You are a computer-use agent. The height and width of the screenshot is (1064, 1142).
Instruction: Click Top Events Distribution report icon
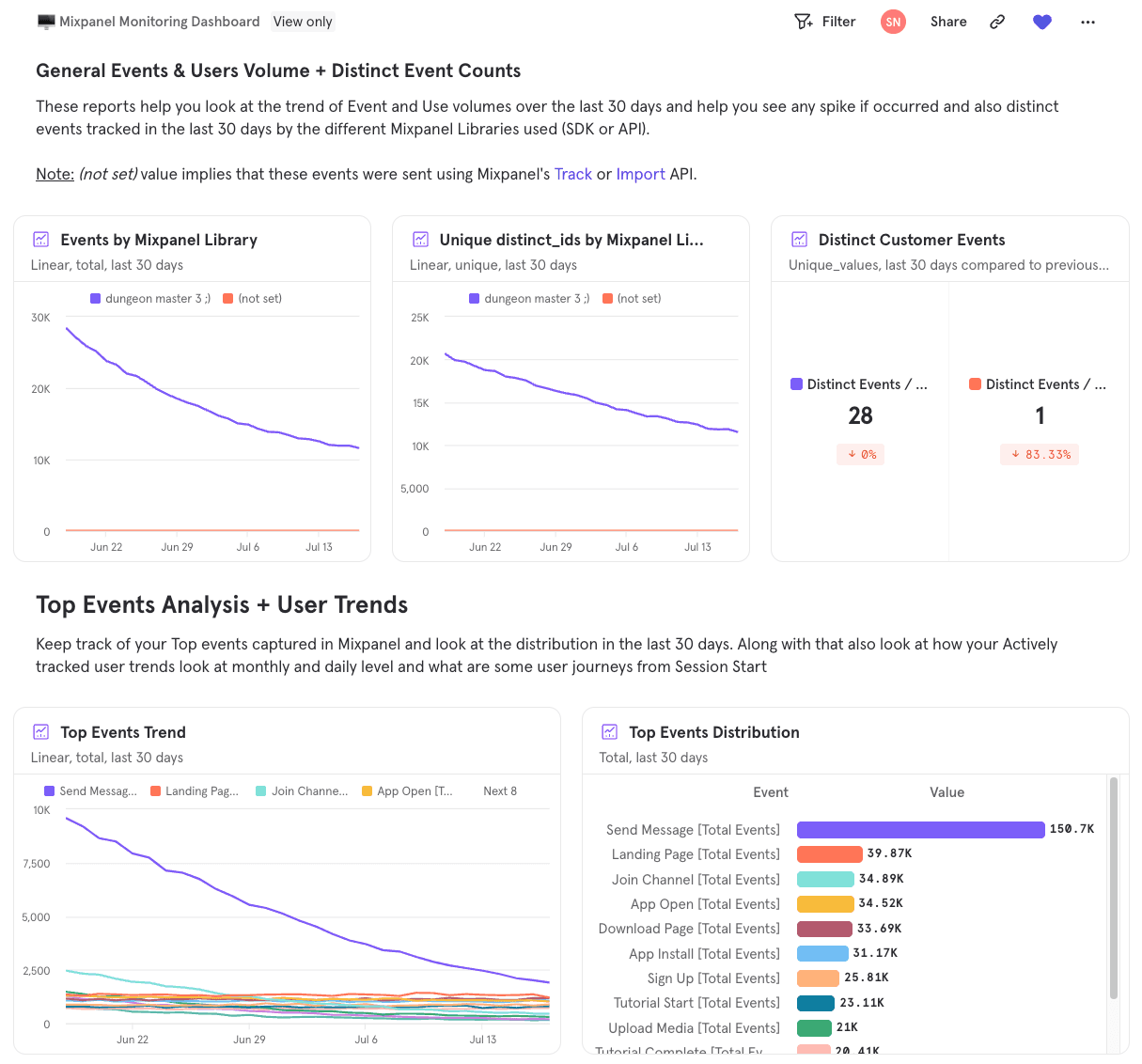609,732
